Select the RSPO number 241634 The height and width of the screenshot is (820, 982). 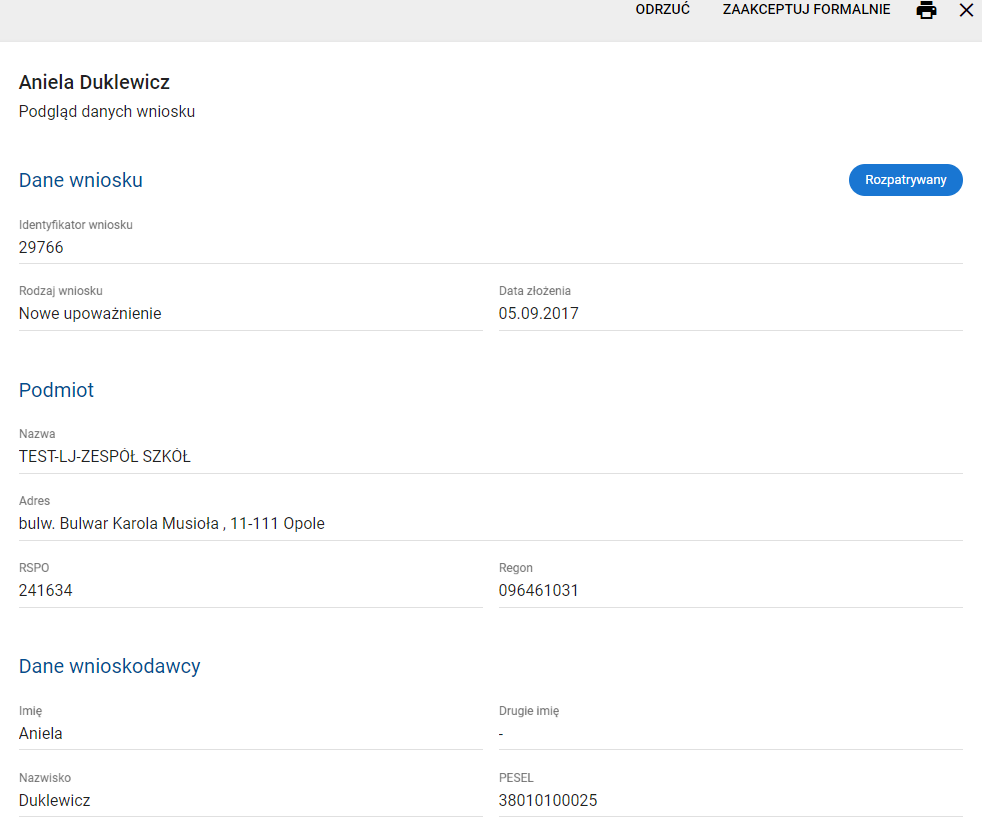click(x=46, y=590)
